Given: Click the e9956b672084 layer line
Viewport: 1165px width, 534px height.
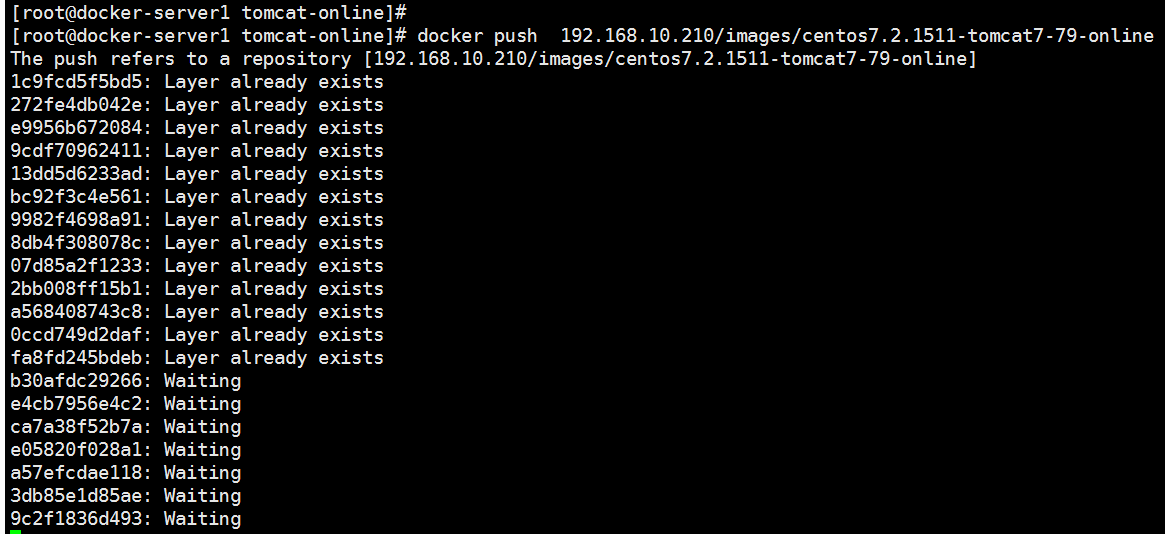Looking at the screenshot, I should click(197, 128).
